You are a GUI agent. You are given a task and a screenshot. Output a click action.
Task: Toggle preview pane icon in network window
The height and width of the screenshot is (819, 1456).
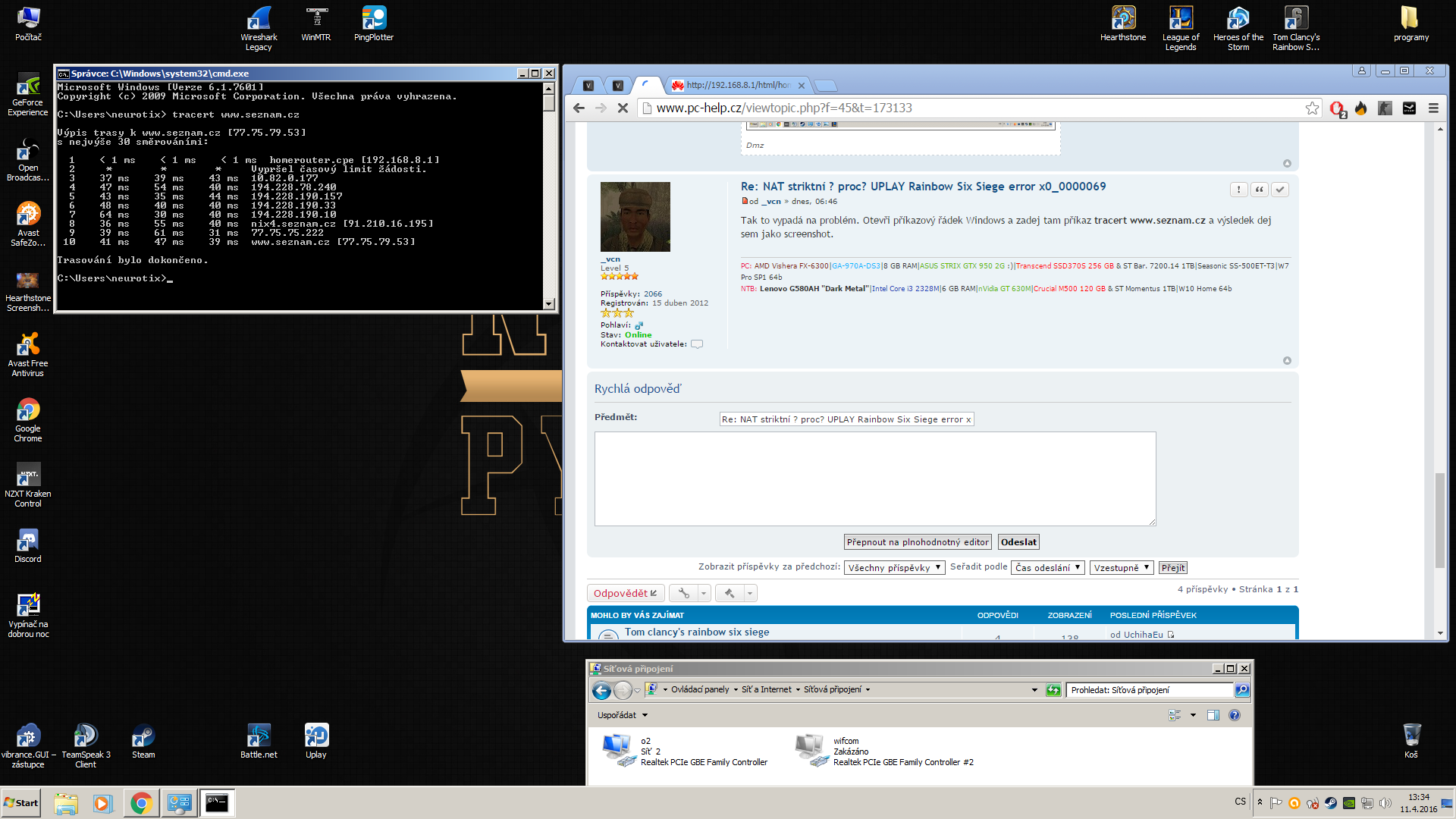point(1213,715)
